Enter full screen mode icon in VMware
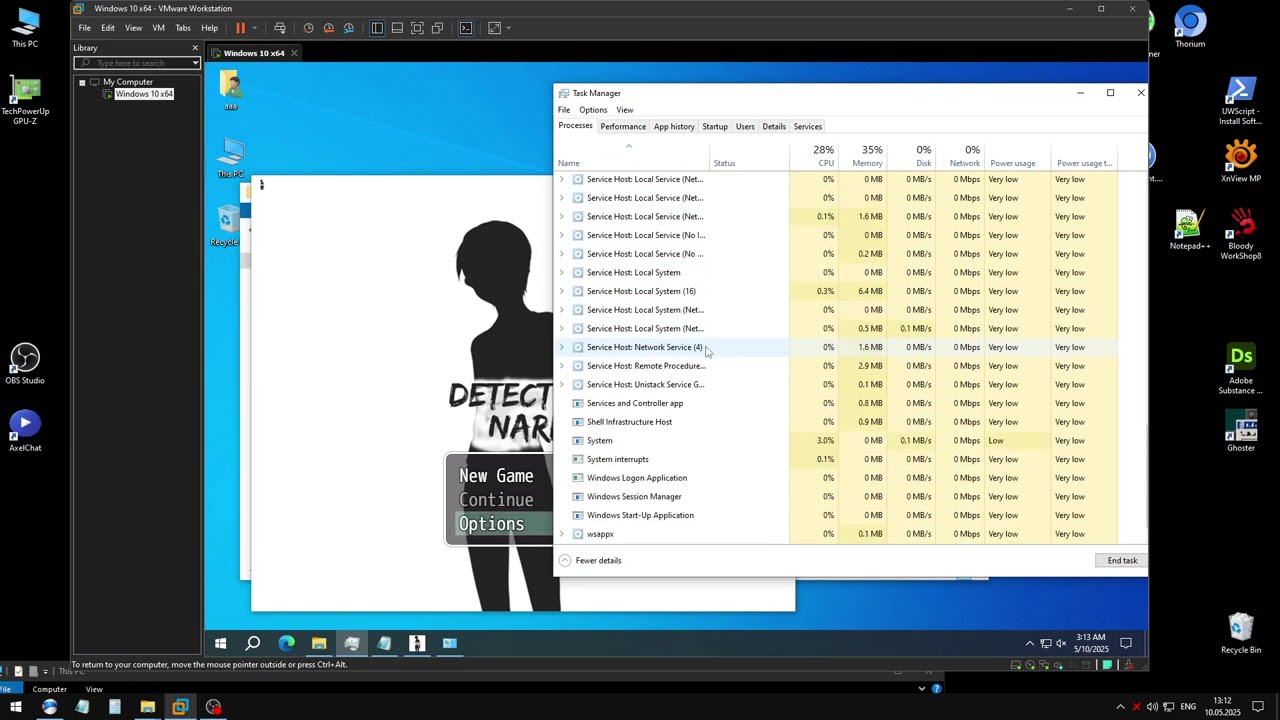The height and width of the screenshot is (720, 1280). click(417, 28)
